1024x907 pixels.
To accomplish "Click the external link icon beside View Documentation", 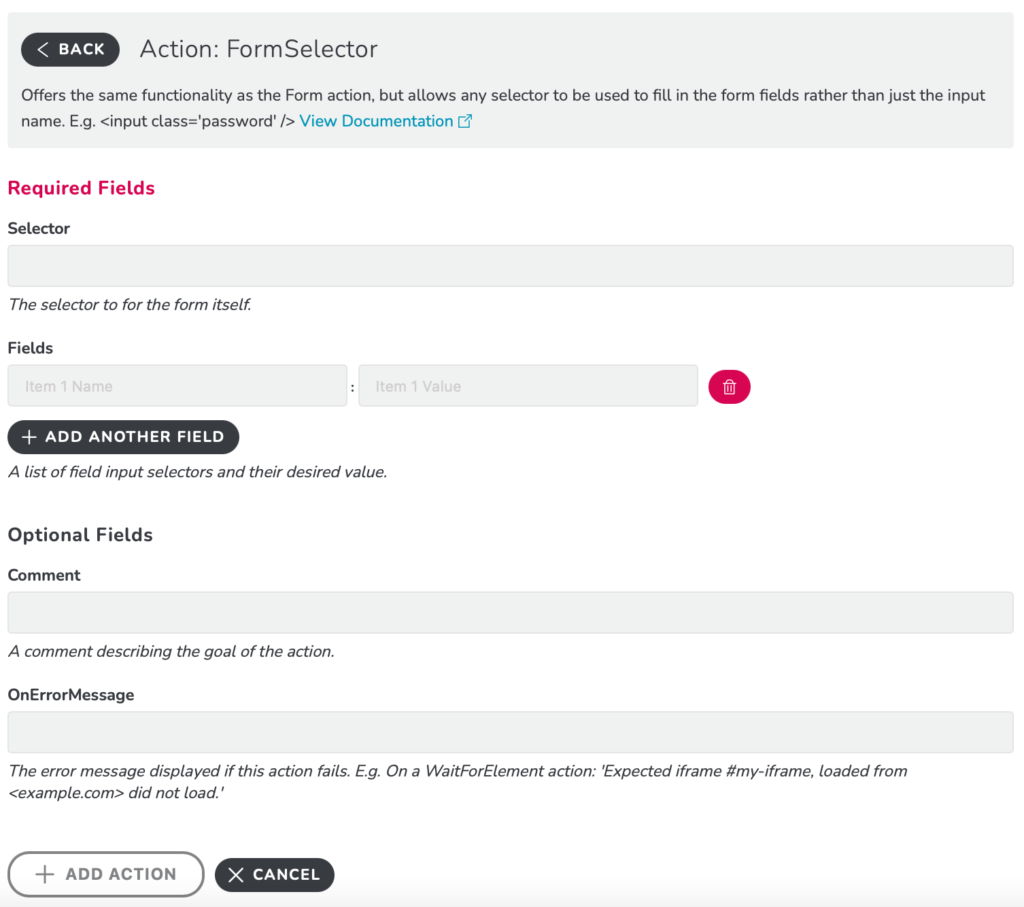I will [464, 121].
